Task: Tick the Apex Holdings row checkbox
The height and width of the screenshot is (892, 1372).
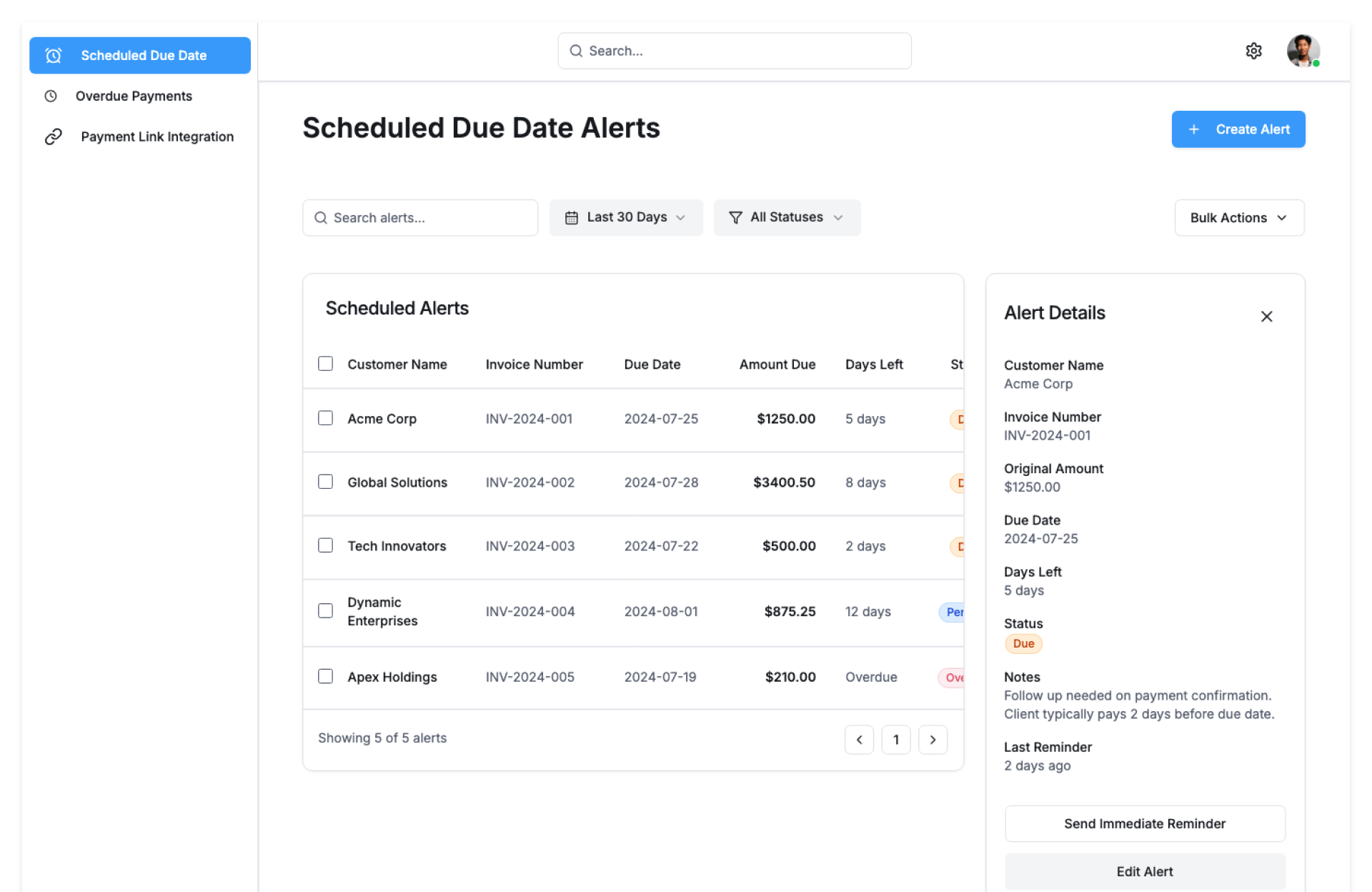Action: (325, 676)
